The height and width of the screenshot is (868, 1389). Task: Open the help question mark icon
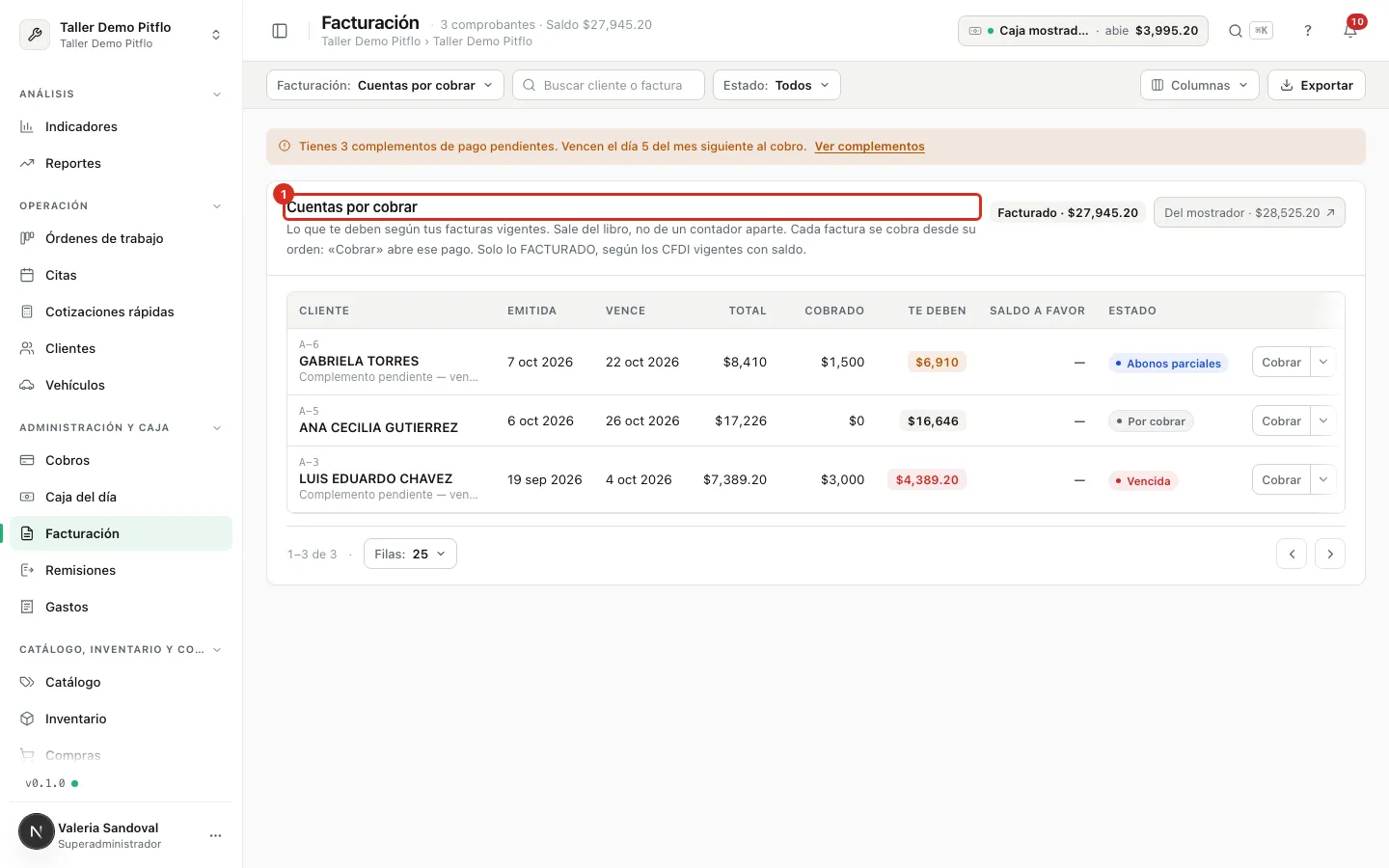coord(1308,31)
